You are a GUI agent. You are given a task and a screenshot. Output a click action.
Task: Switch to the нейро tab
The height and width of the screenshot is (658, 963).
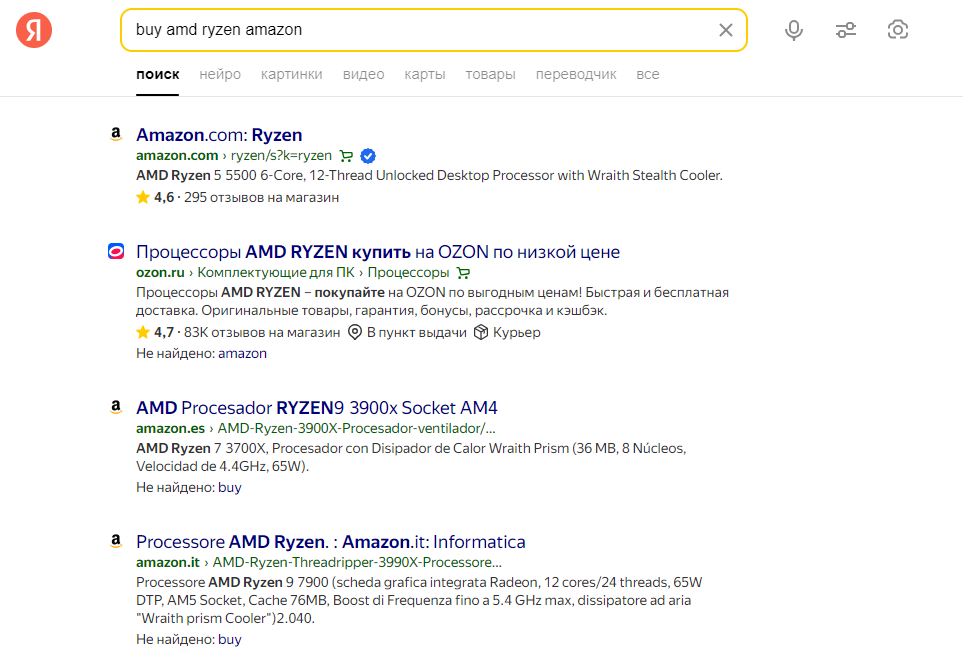pyautogui.click(x=220, y=74)
